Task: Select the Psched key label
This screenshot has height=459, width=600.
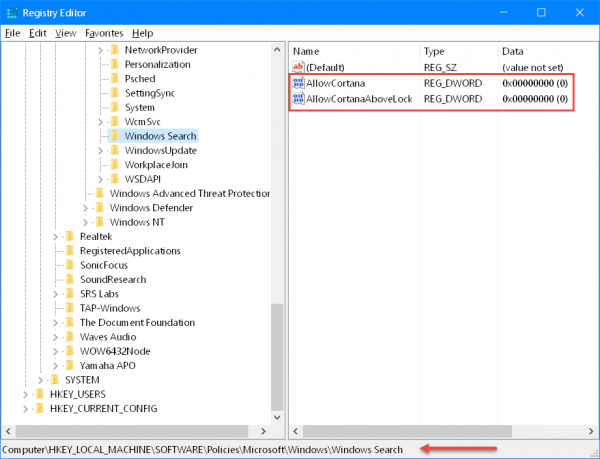Action: tap(140, 79)
